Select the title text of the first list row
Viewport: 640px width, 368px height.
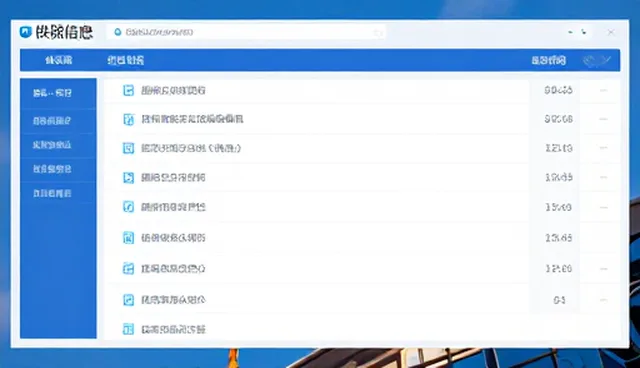pyautogui.click(x=173, y=90)
